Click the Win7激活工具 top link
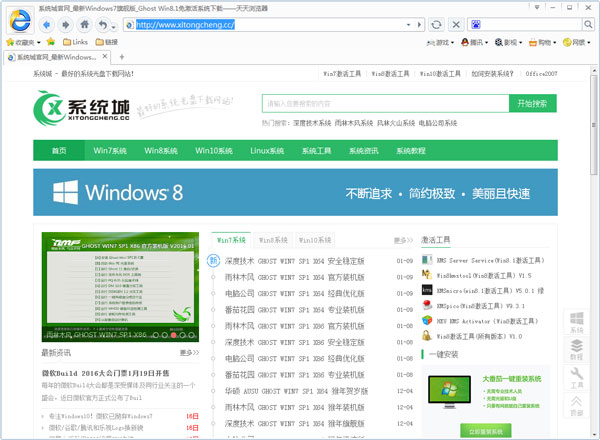Image resolution: width=600 pixels, height=440 pixels. (x=342, y=74)
